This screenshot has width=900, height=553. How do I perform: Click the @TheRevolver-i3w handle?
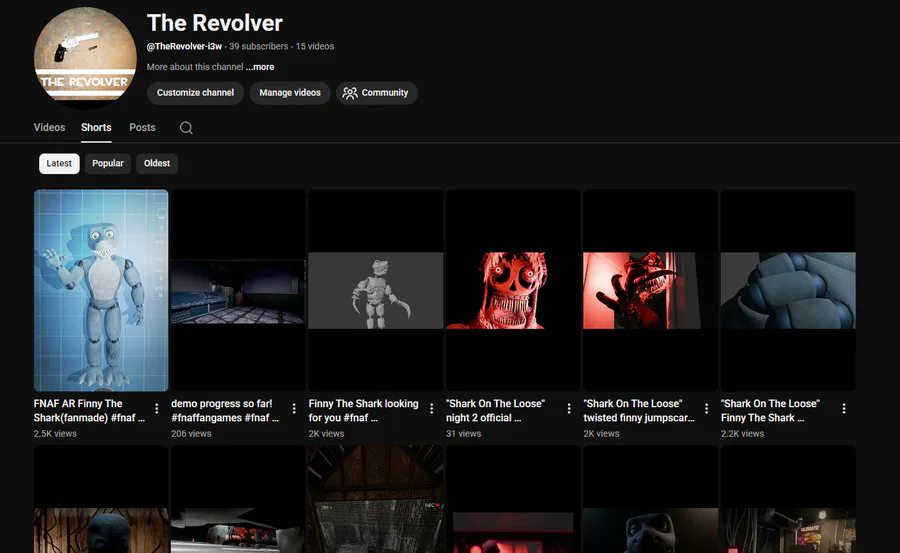(184, 47)
